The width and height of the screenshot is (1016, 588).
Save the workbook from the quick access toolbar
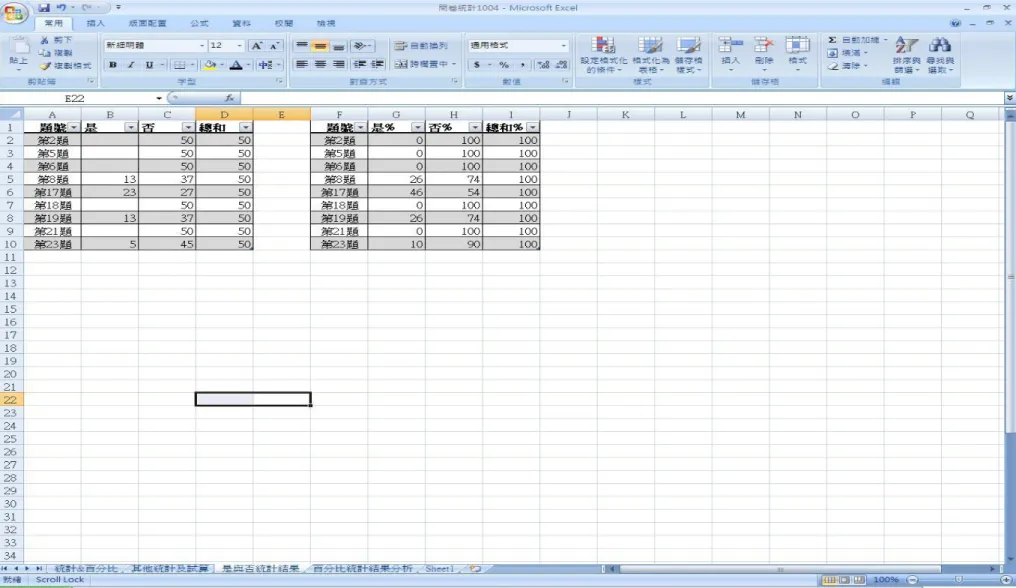(x=44, y=8)
